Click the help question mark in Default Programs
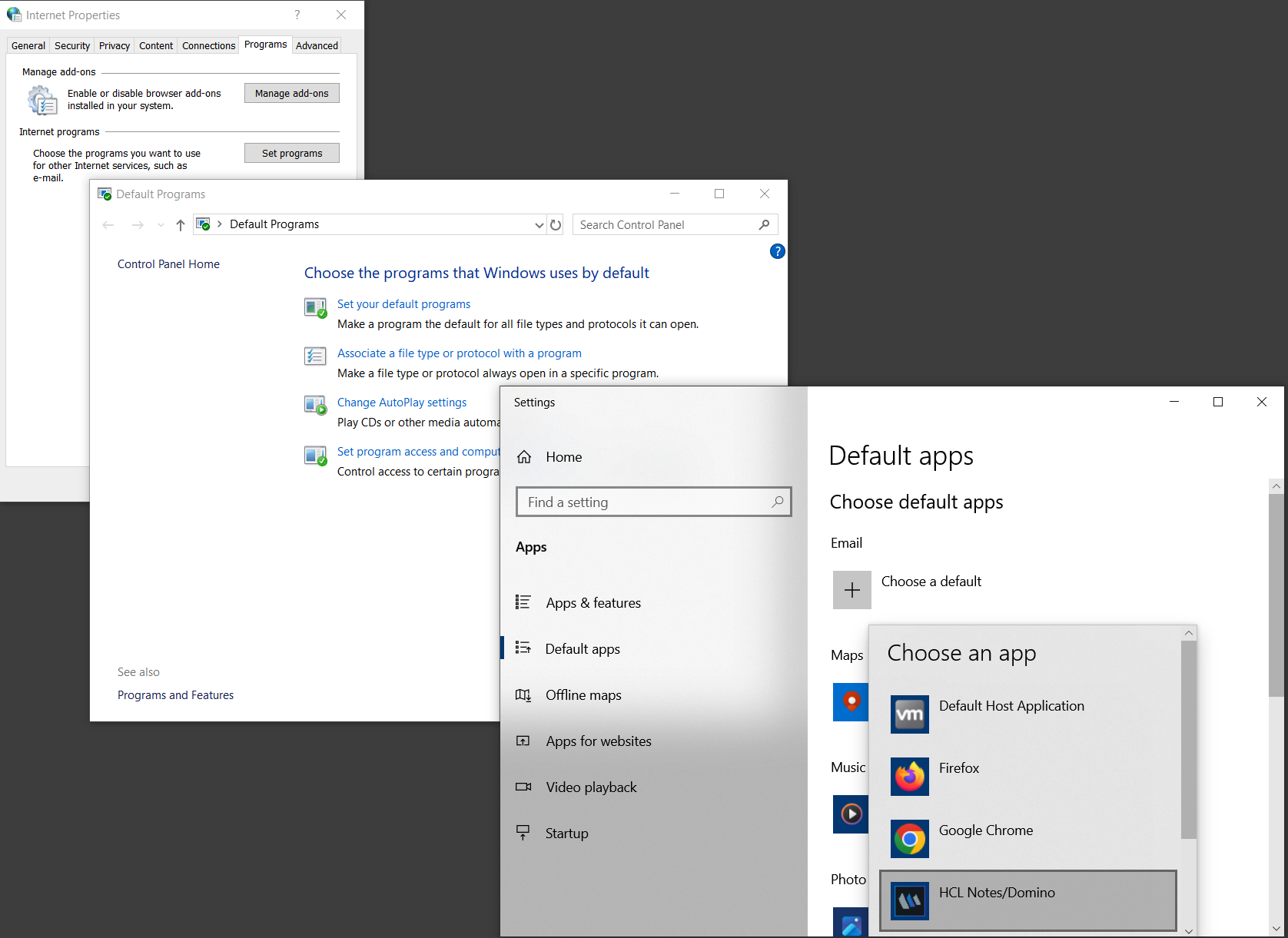1288x938 pixels. (x=777, y=251)
